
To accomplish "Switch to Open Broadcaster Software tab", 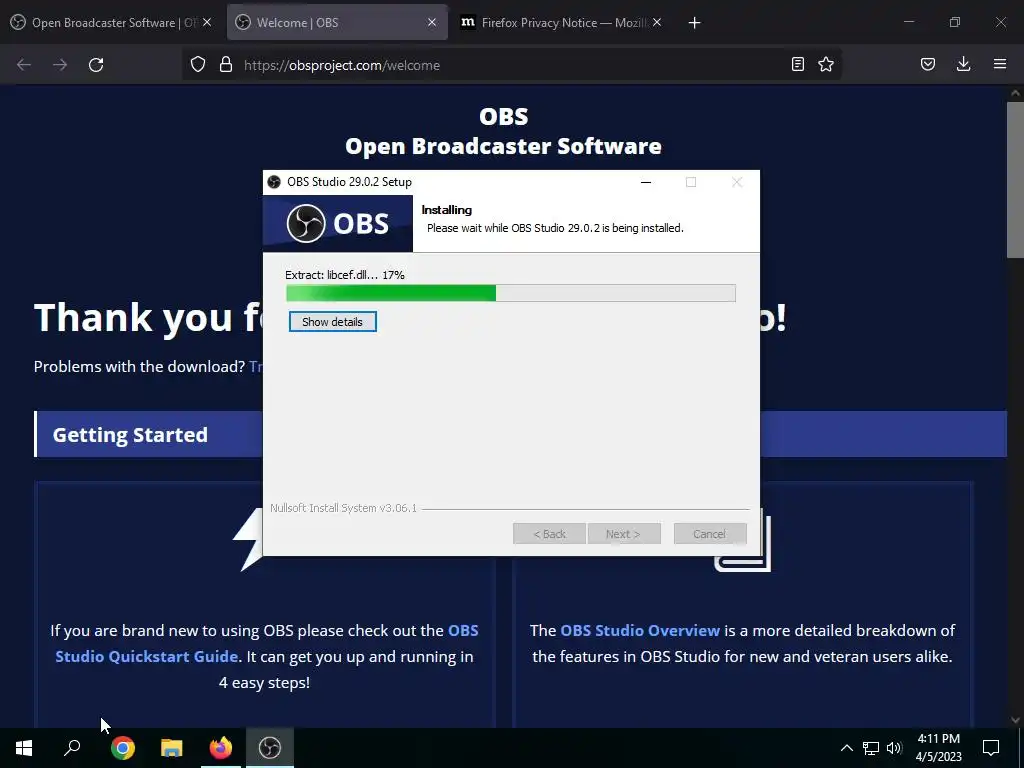I will [x=111, y=23].
